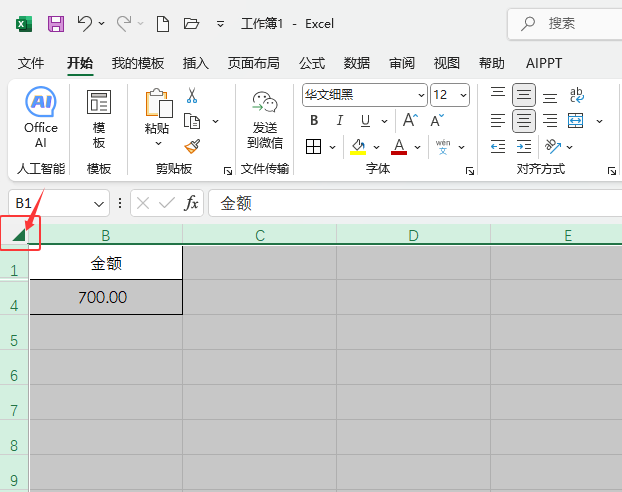
Task: Toggle middle vertical alignment
Action: point(524,95)
